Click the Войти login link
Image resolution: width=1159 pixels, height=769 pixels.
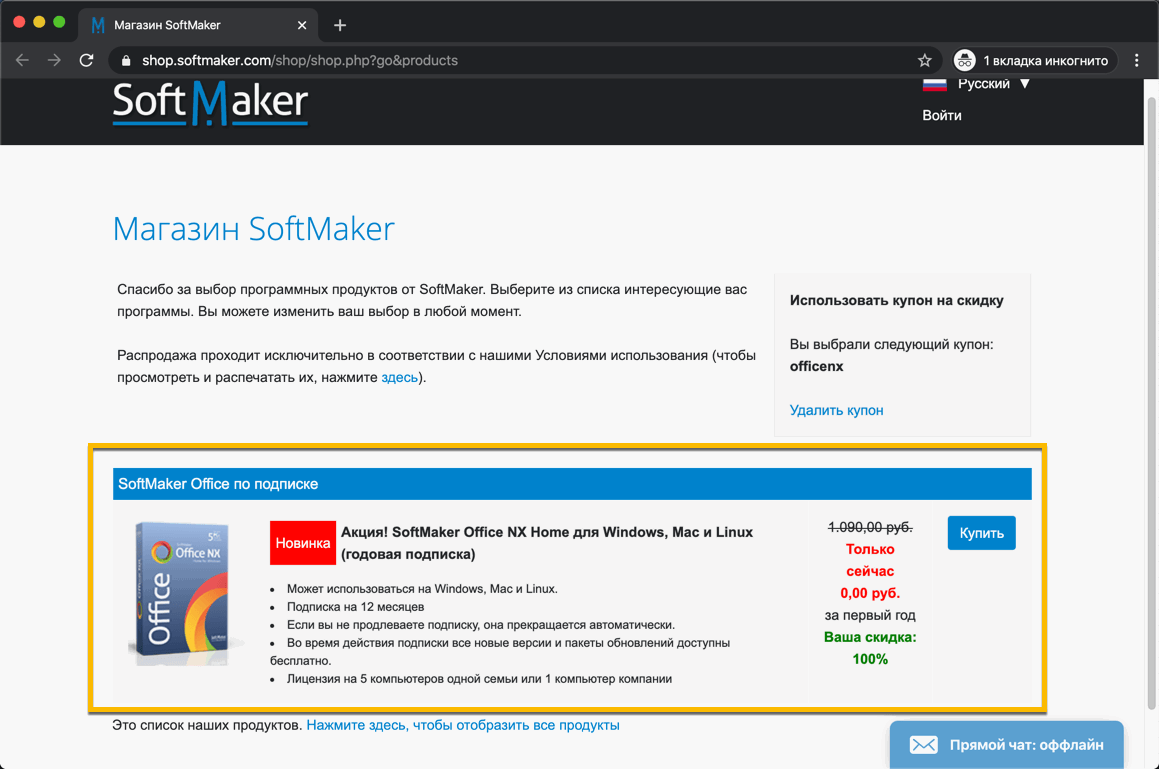[x=942, y=115]
